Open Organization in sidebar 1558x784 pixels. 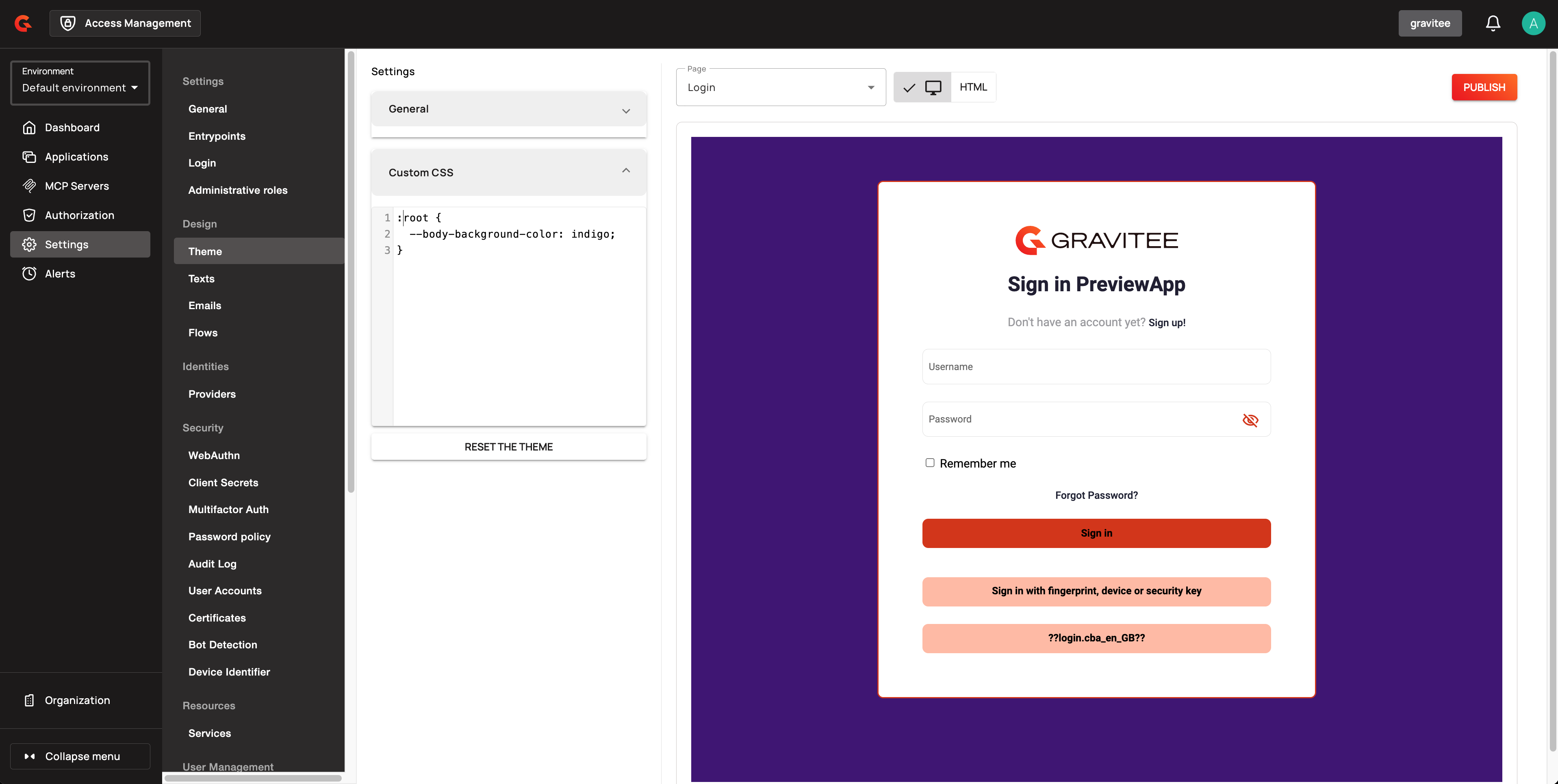pos(77,700)
